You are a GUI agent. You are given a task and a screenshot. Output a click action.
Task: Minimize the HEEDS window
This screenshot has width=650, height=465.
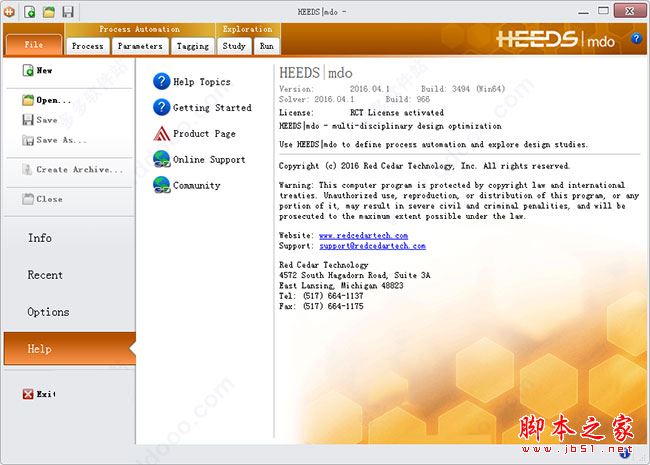click(583, 12)
